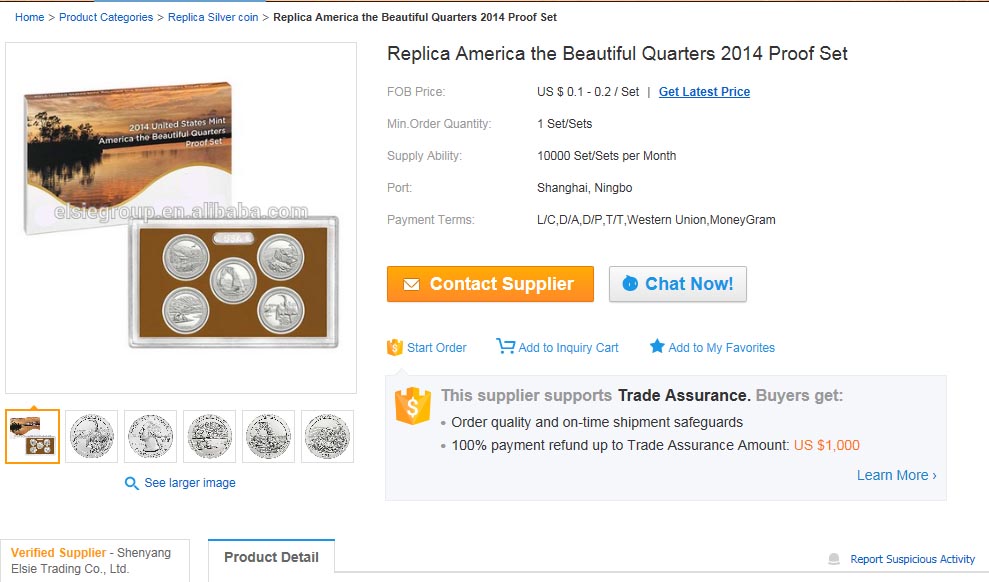The height and width of the screenshot is (582, 989).
Task: Open Learn More about Trade Assurance
Action: pyautogui.click(x=896, y=475)
